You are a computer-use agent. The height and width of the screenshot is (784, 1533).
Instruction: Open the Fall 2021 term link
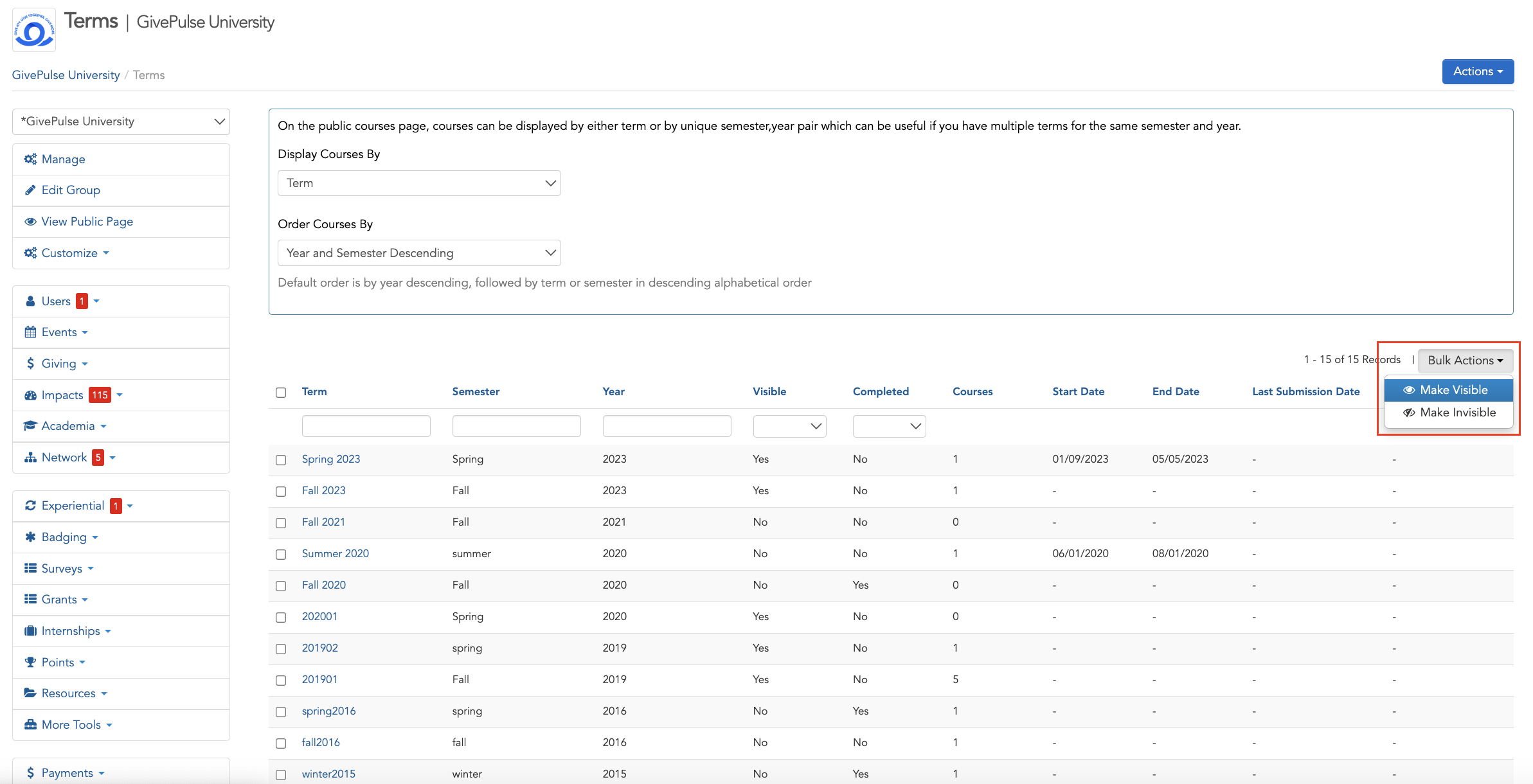tap(323, 522)
